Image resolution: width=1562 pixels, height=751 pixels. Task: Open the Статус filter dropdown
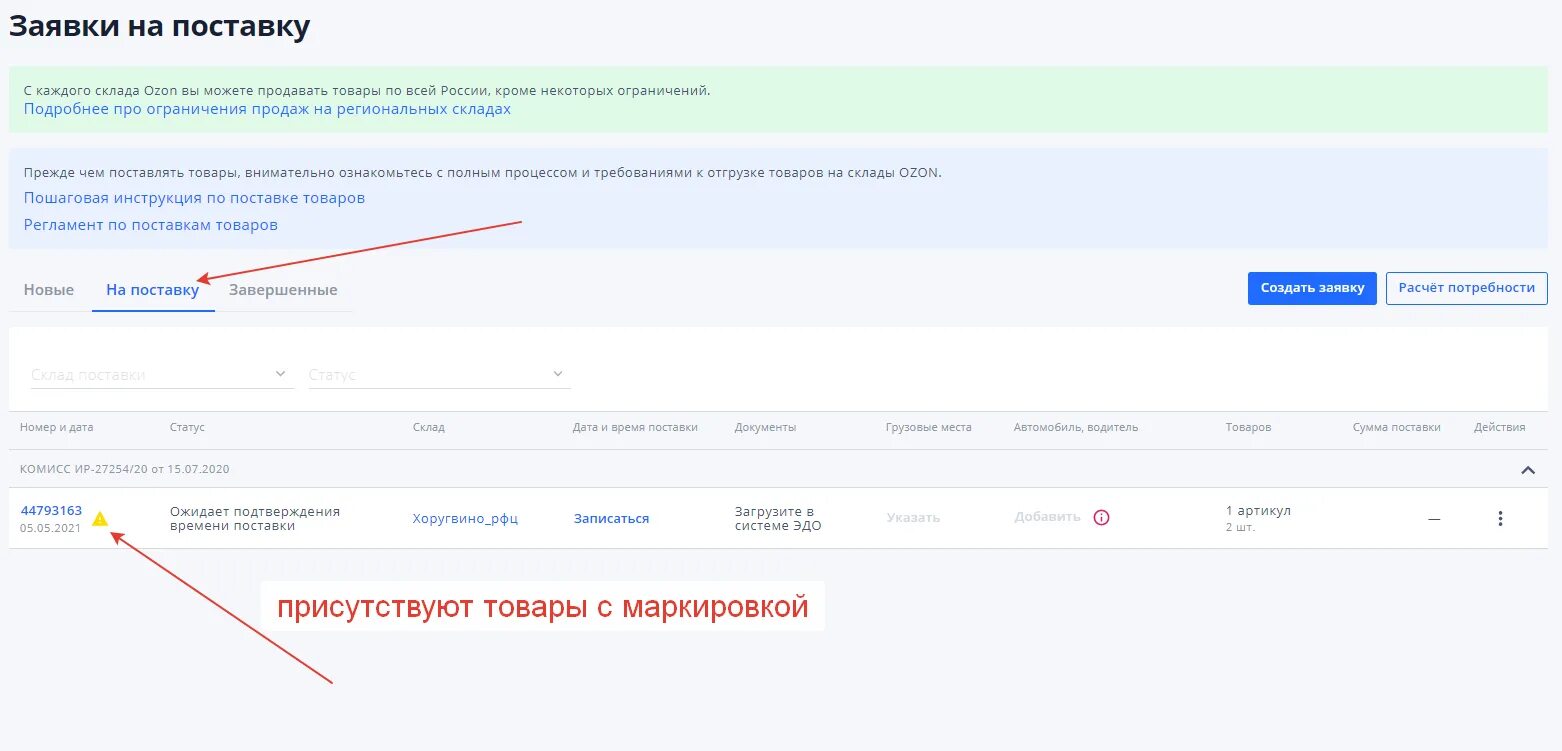point(439,374)
